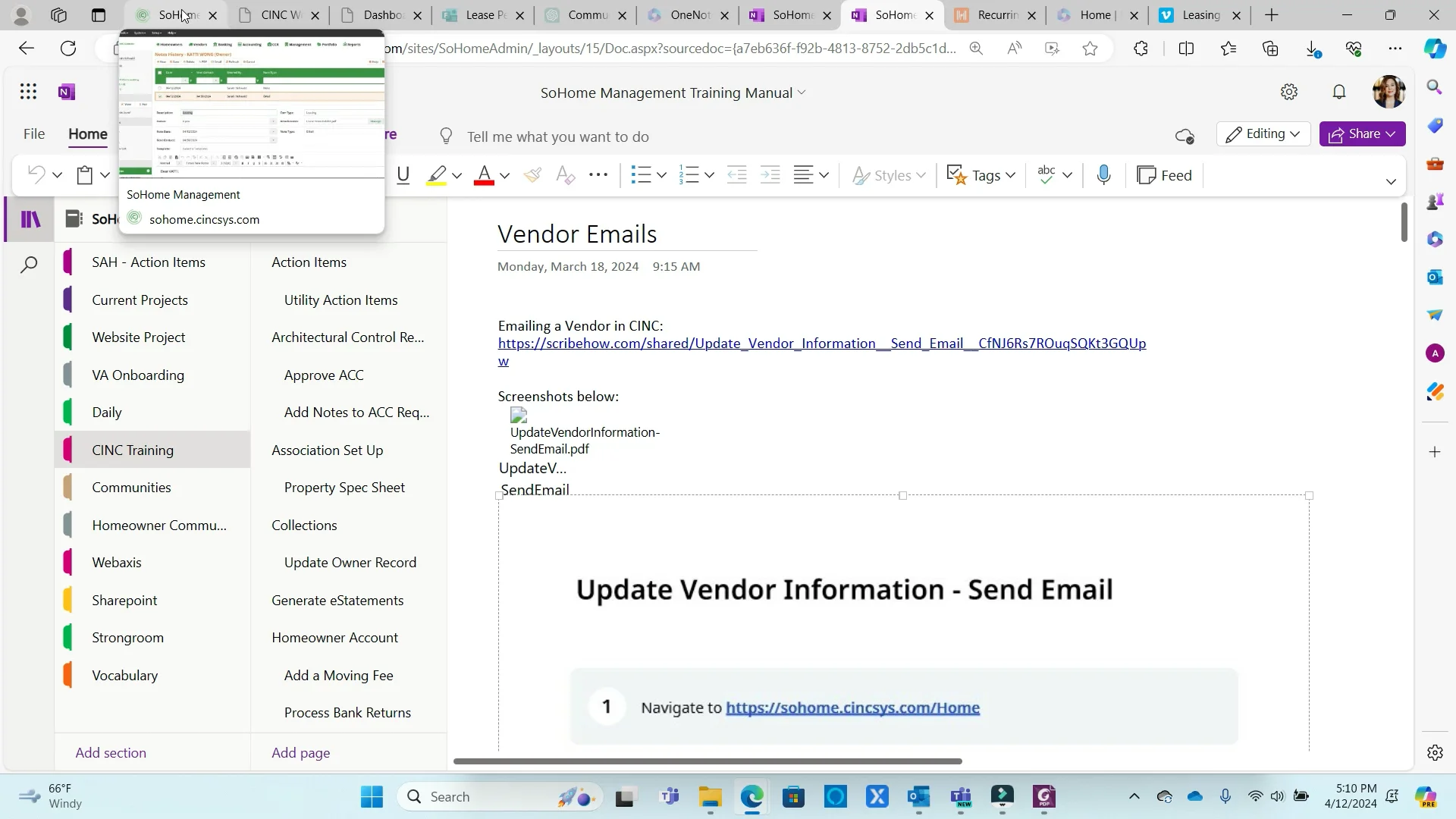Toggle underline formatting

(402, 174)
